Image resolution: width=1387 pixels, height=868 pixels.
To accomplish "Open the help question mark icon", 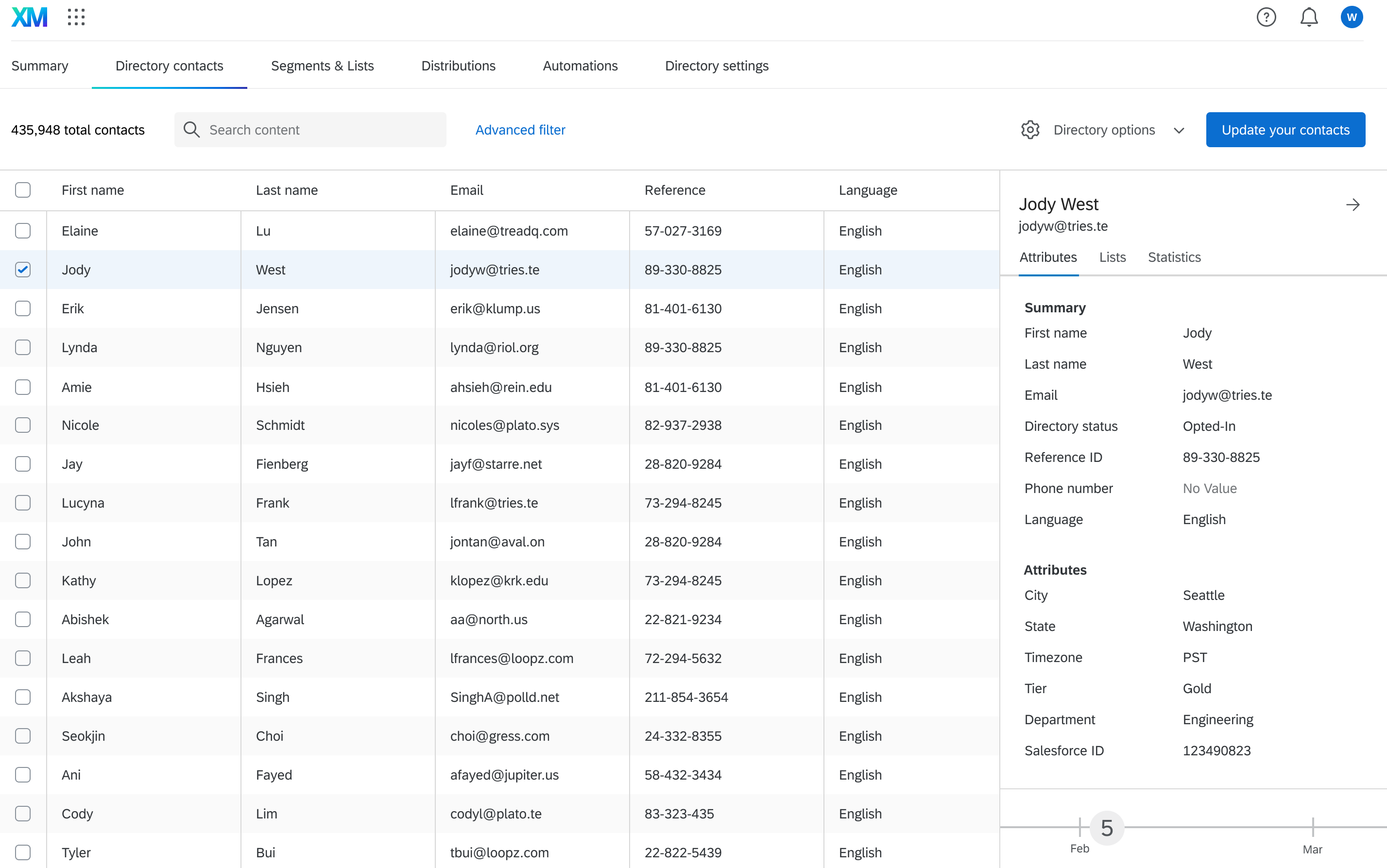I will (x=1266, y=17).
